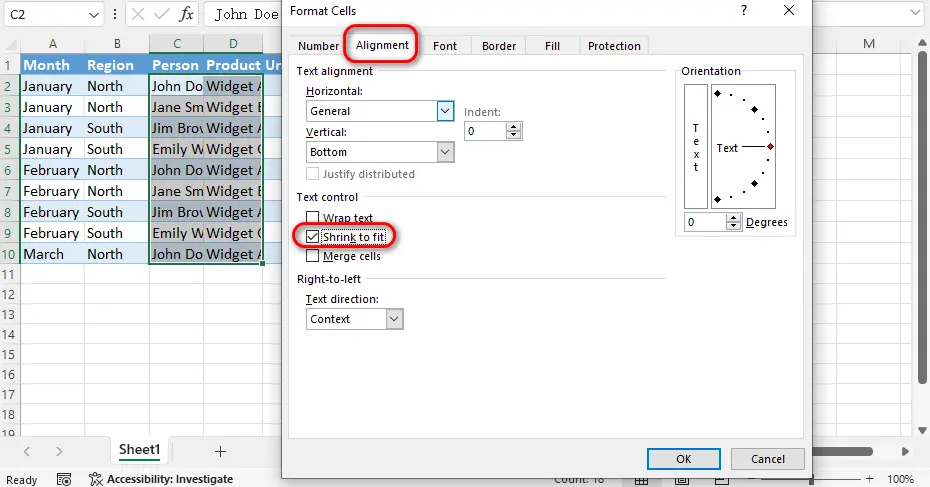Click the Month header cell

[x=52, y=65]
